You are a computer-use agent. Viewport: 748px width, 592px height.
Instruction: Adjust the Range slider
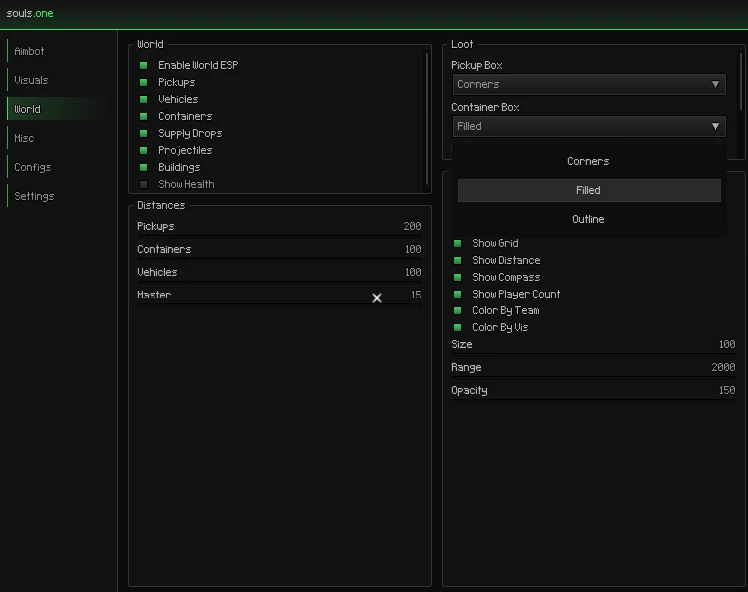click(x=593, y=377)
